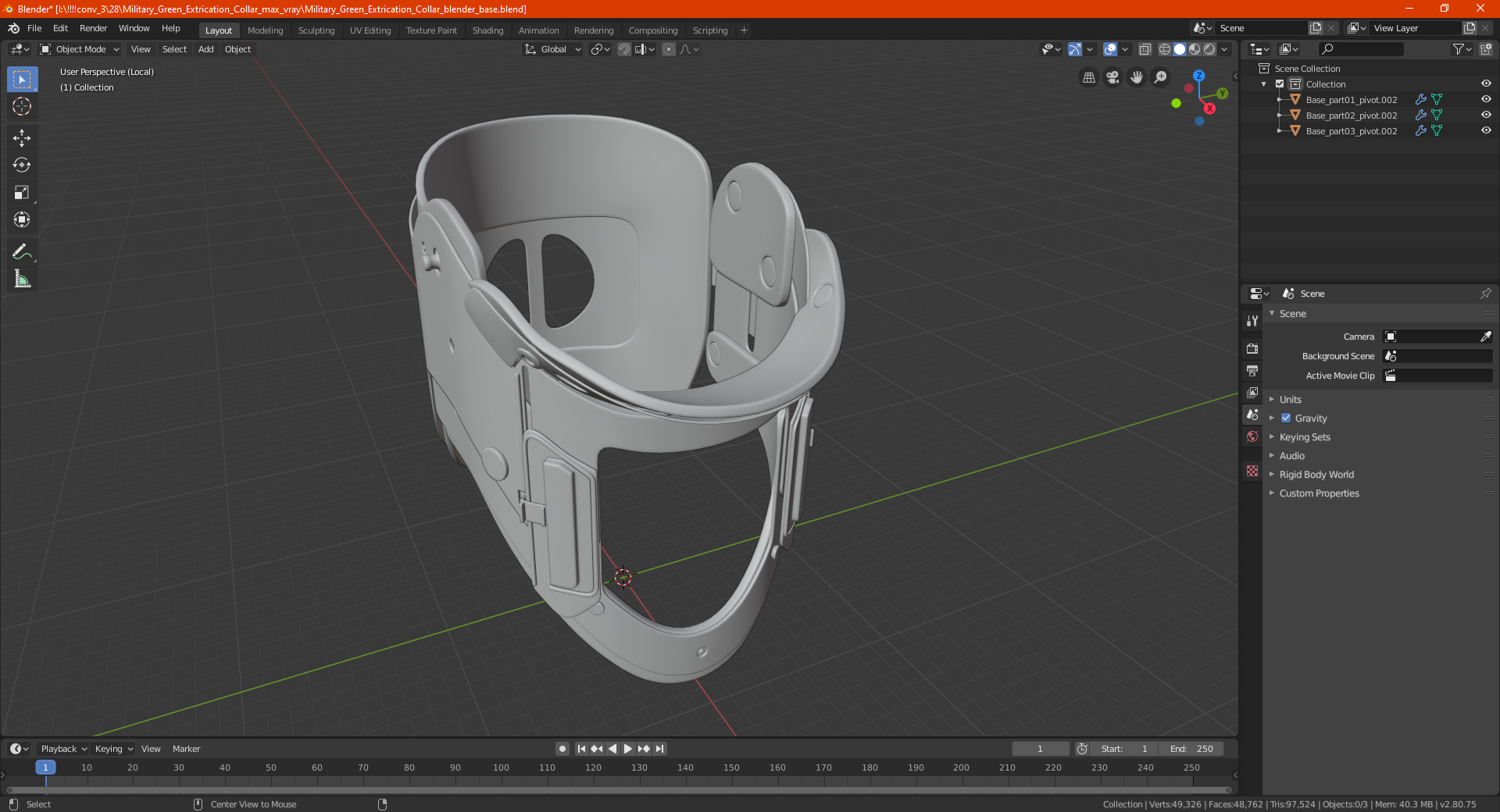This screenshot has width=1500, height=812.
Task: Switch to the Modeling workspace tab
Action: (265, 30)
